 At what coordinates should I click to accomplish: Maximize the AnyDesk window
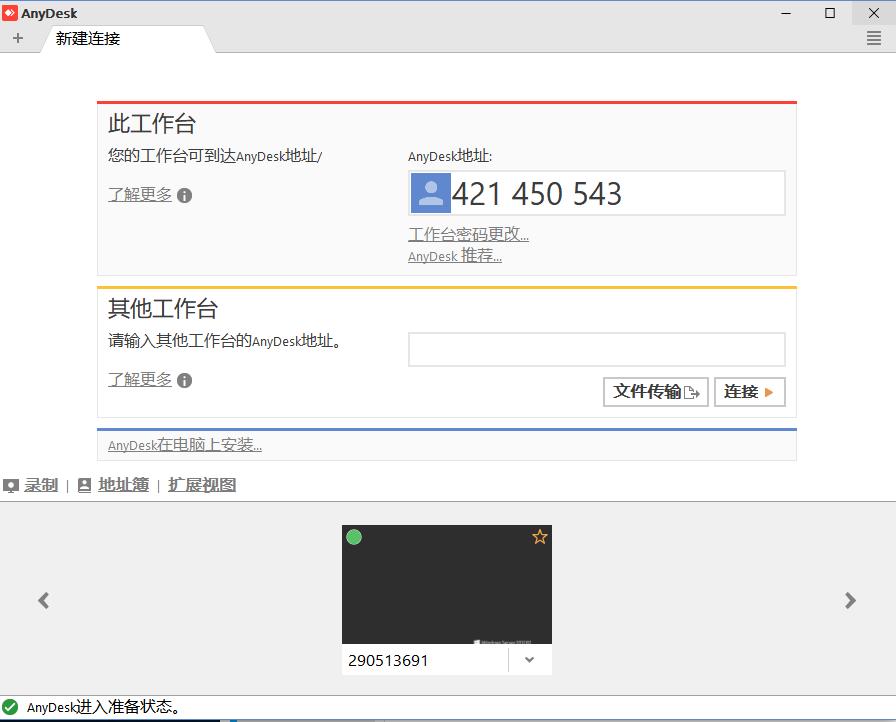830,13
